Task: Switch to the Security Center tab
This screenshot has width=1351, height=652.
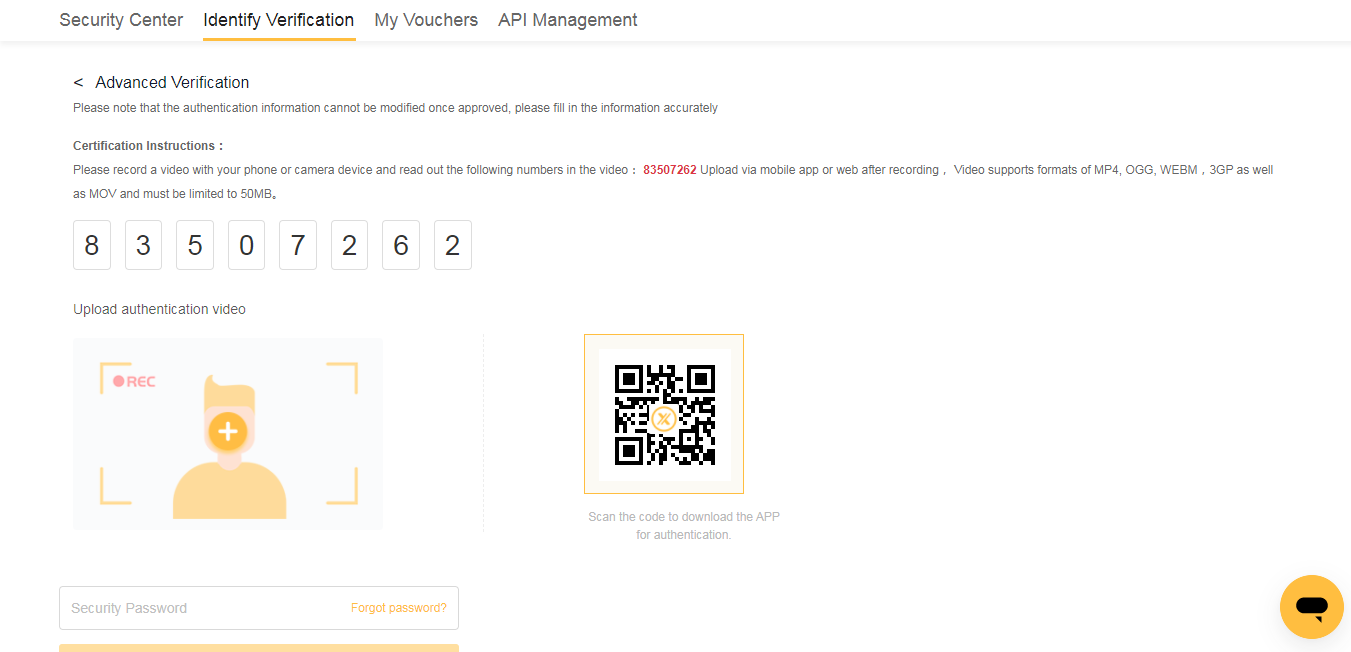Action: [120, 20]
